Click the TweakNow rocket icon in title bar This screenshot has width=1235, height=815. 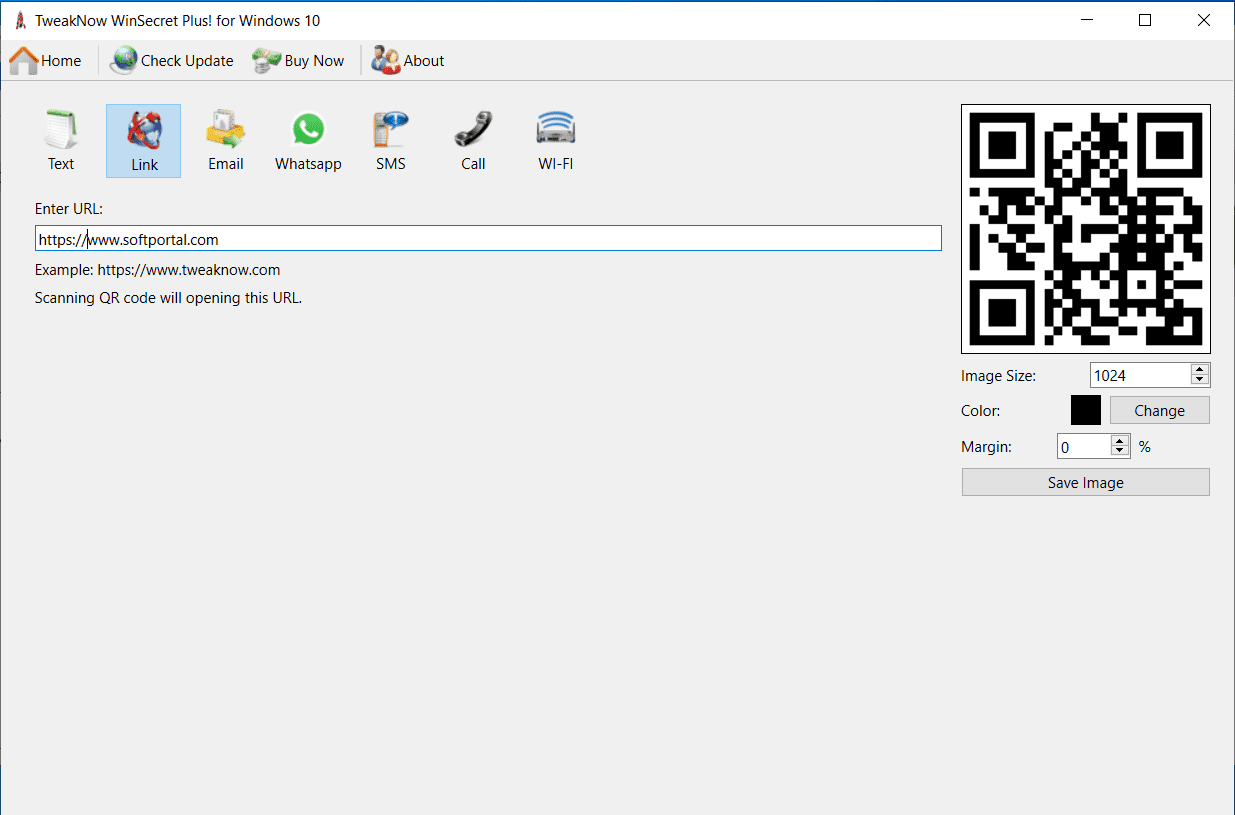click(x=20, y=20)
